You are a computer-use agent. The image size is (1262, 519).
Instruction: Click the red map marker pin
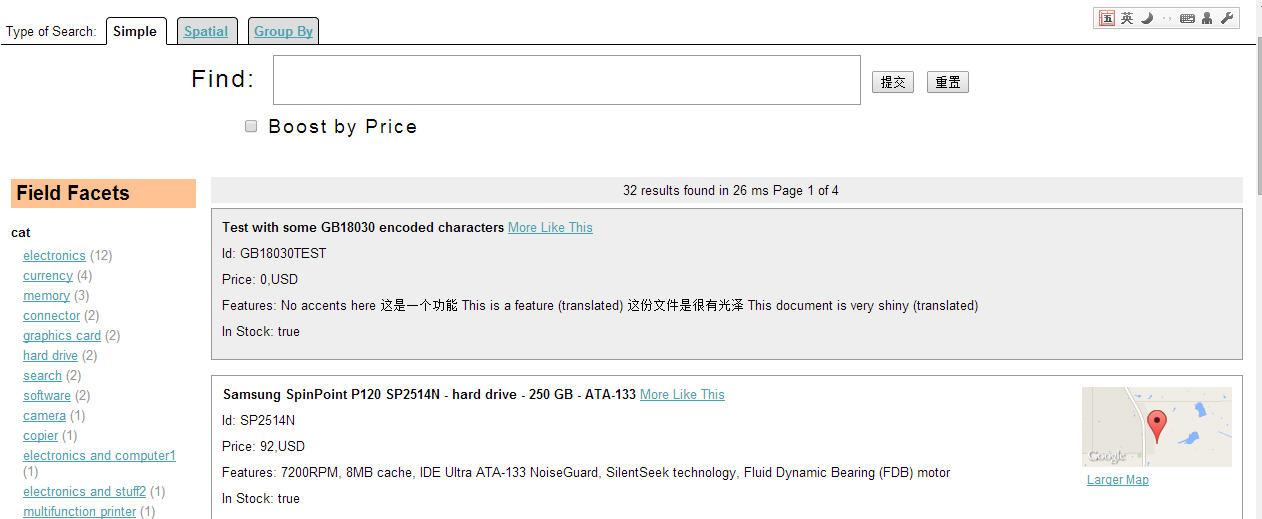pyautogui.click(x=1156, y=427)
